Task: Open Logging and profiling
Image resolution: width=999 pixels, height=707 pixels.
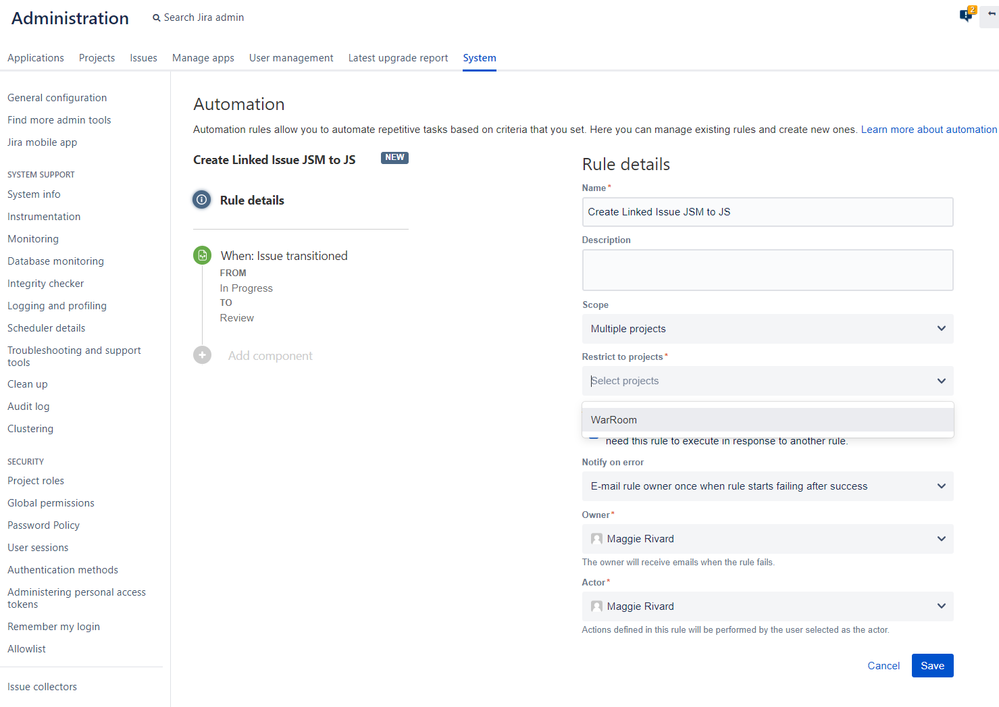Action: 57,306
